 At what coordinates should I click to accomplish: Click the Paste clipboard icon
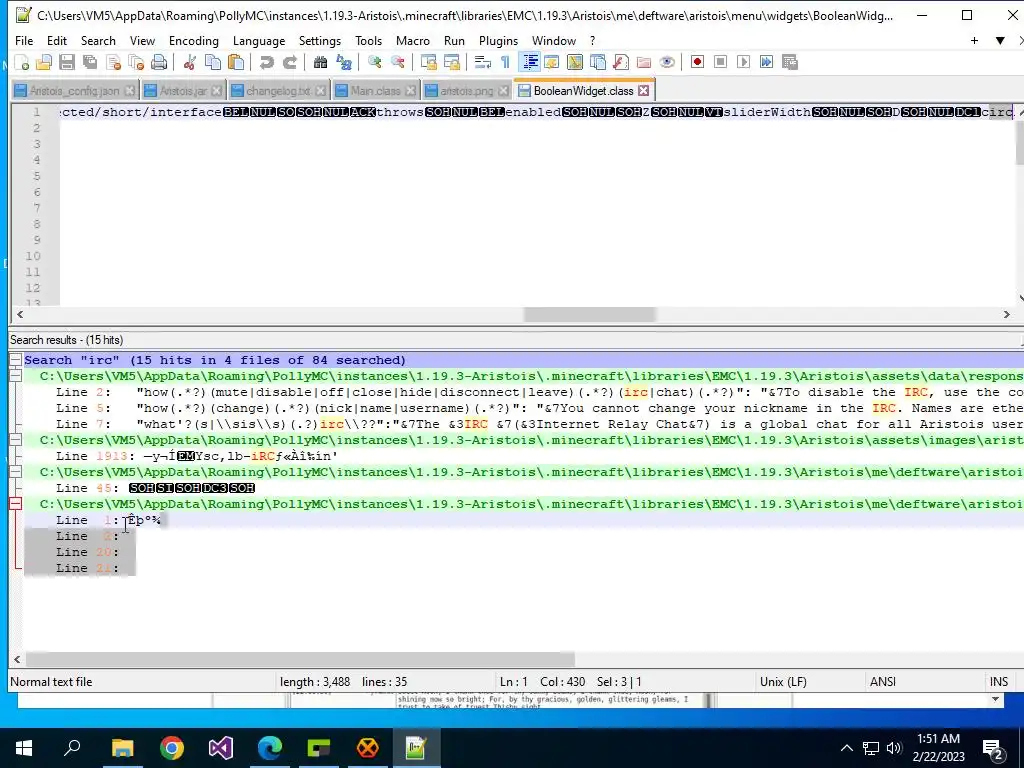coord(236,63)
